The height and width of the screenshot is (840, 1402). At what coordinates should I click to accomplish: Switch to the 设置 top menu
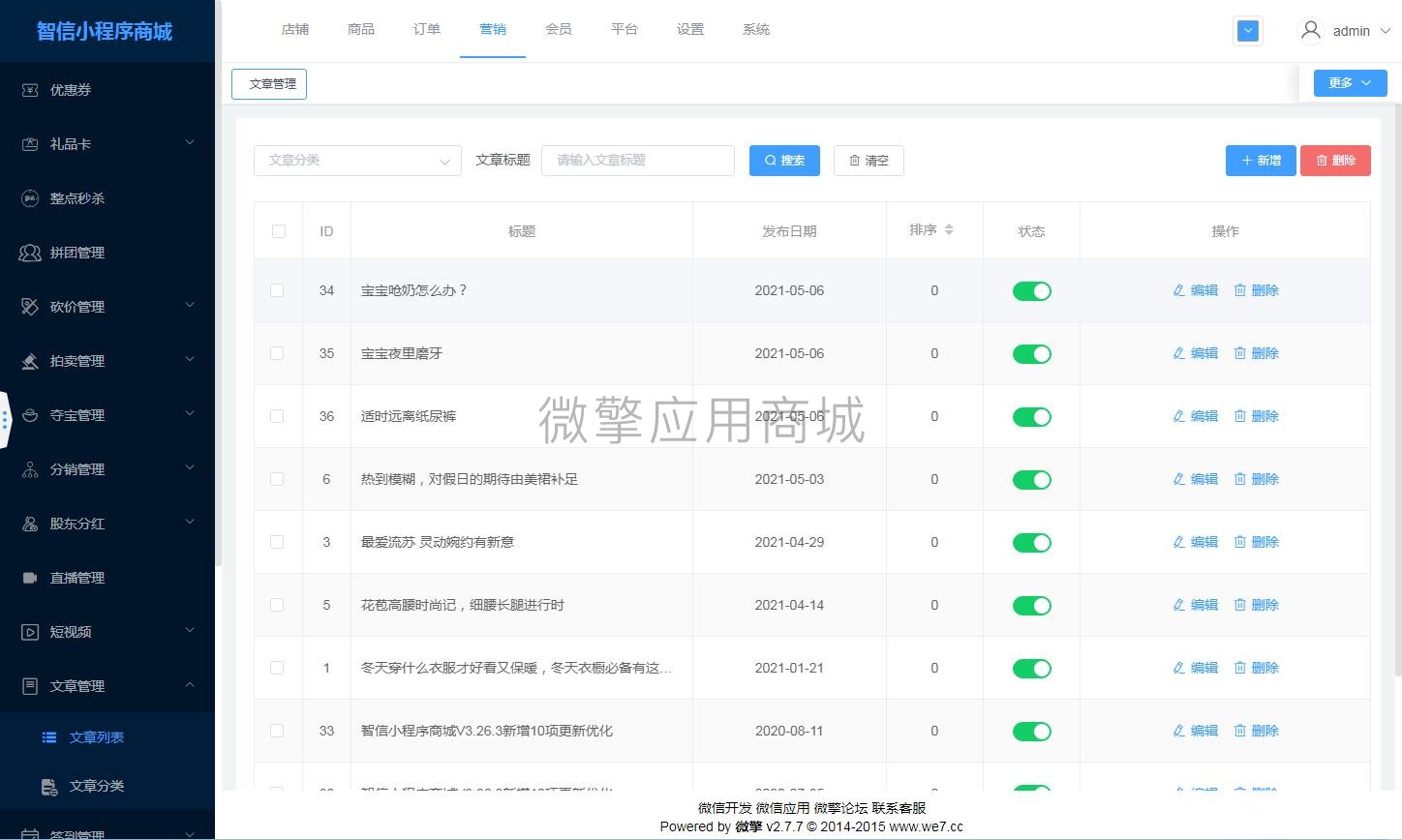click(x=690, y=29)
